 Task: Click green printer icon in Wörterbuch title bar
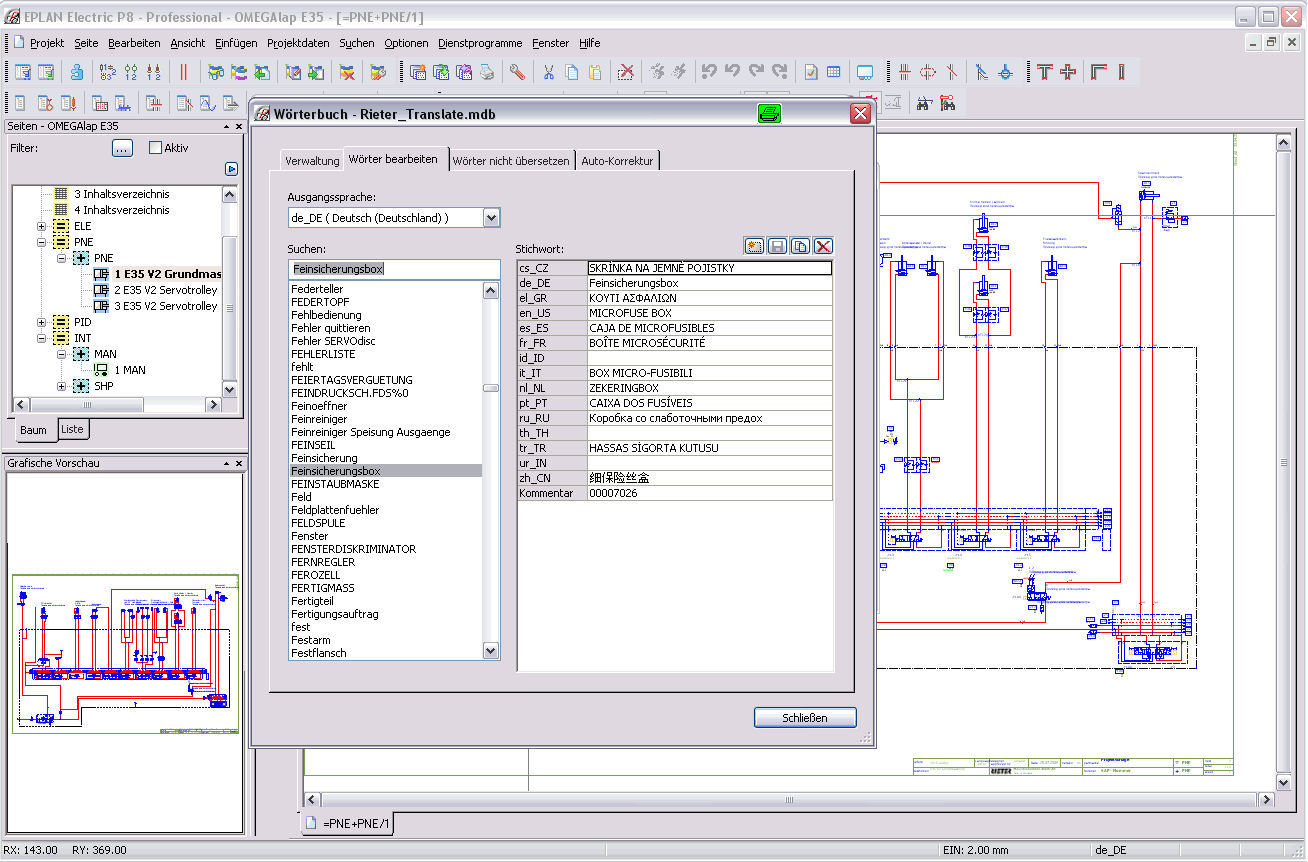769,114
